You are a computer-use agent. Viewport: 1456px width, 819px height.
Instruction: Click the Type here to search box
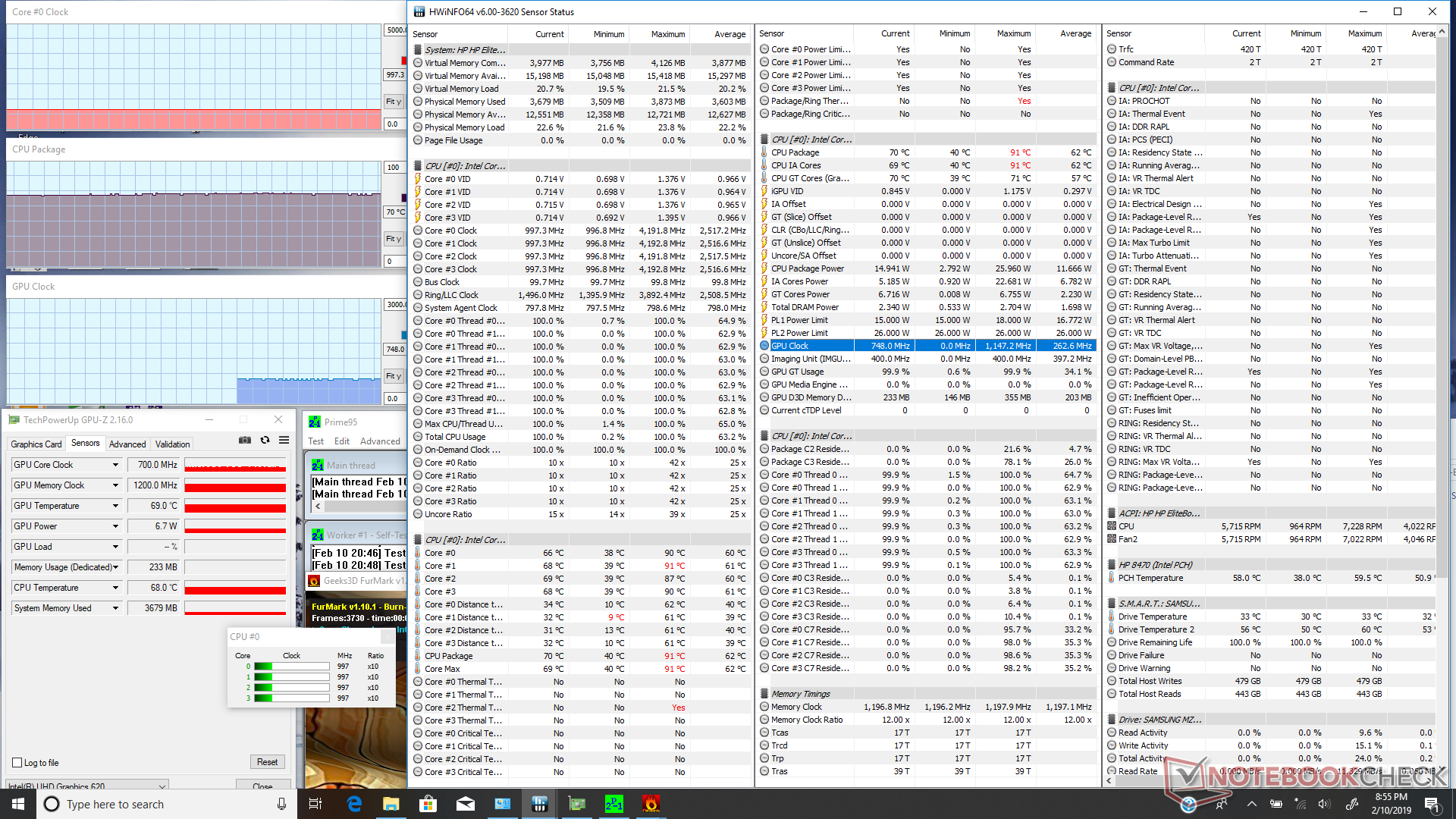[x=152, y=804]
